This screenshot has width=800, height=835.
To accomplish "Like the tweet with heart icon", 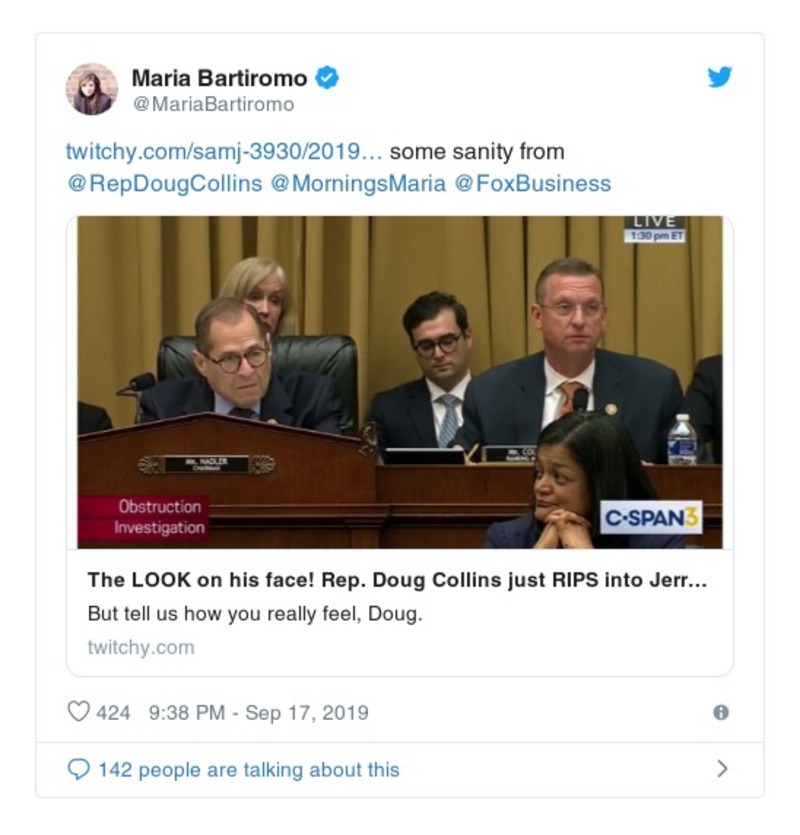I will coord(79,711).
